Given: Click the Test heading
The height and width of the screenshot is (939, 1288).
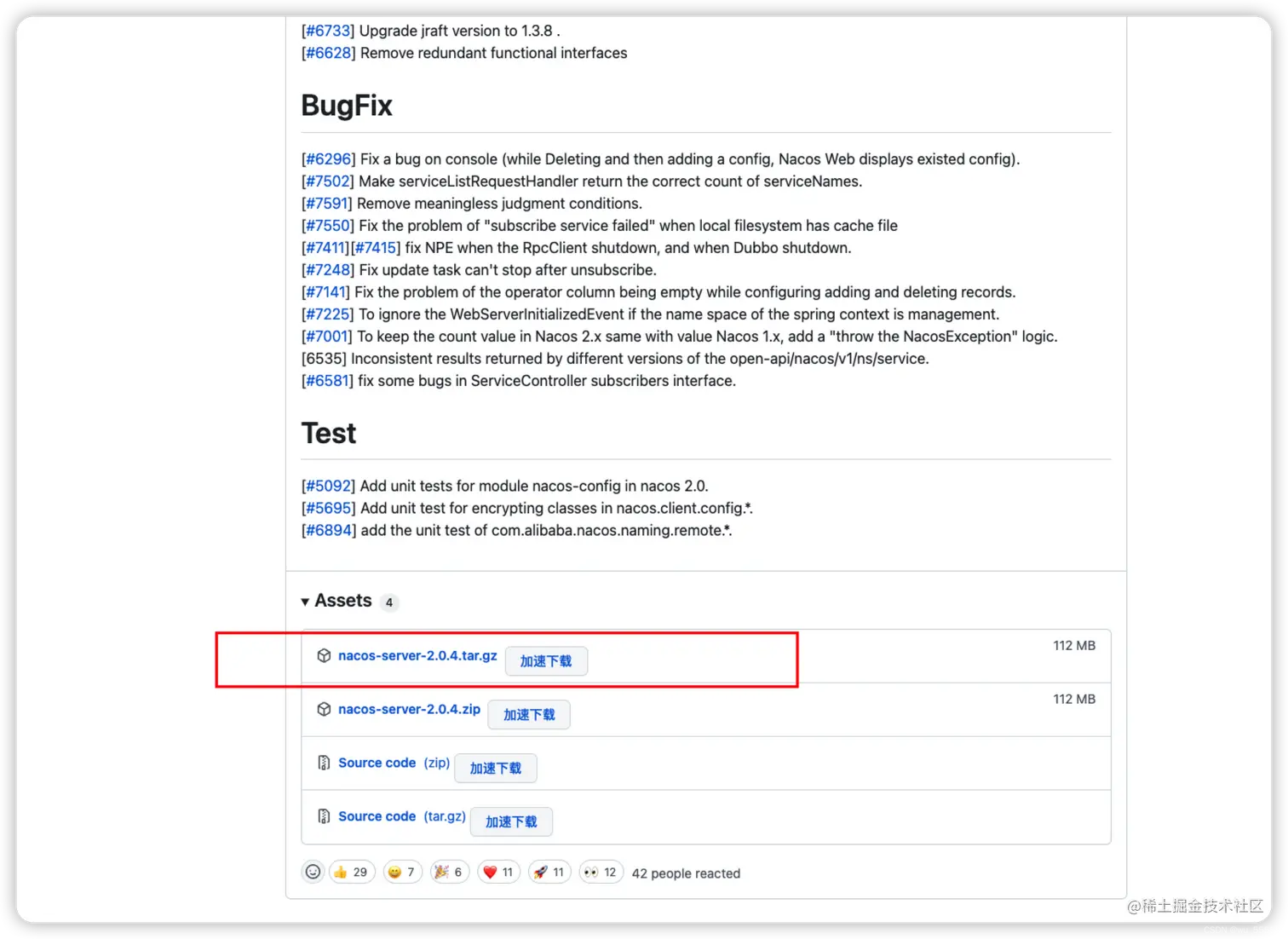Looking at the screenshot, I should (x=329, y=433).
